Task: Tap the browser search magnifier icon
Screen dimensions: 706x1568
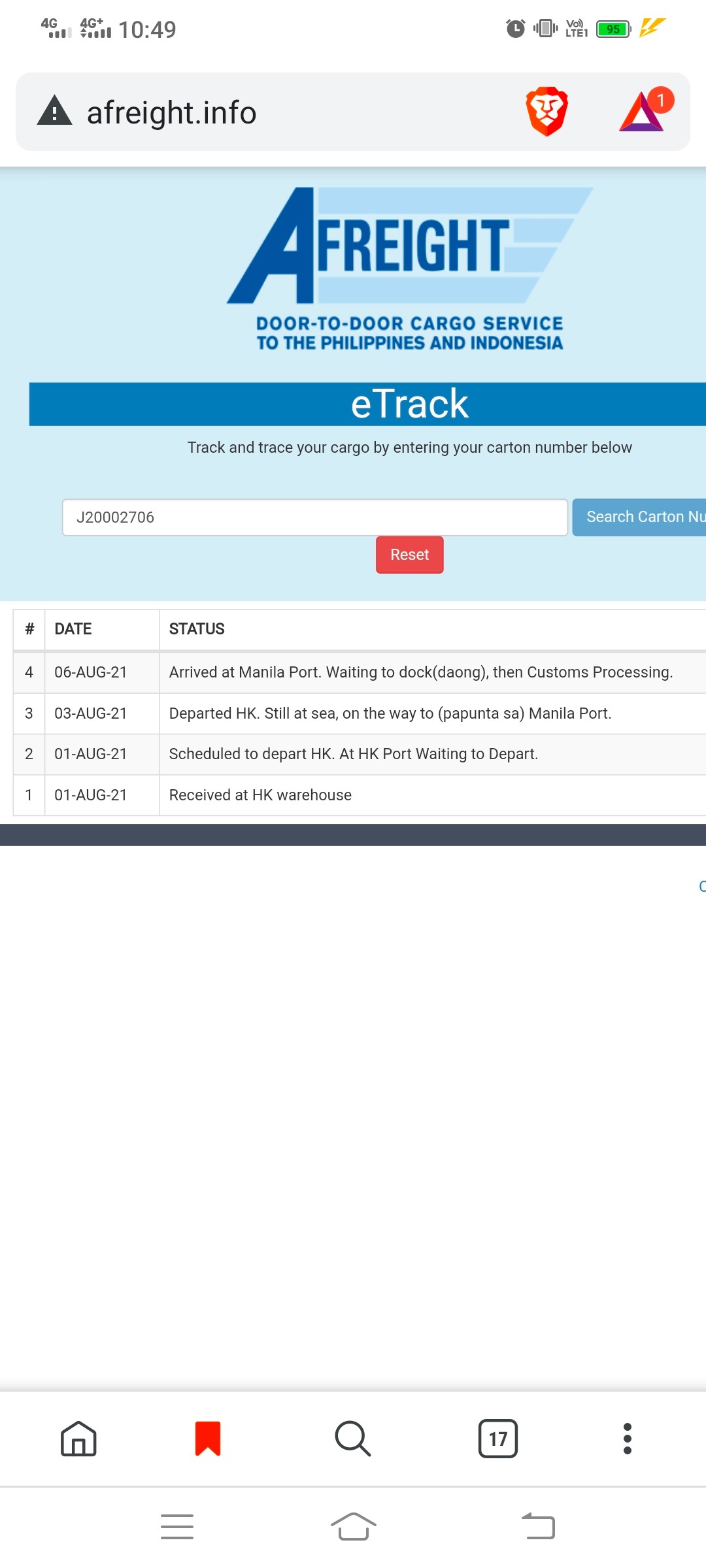Action: click(353, 1439)
